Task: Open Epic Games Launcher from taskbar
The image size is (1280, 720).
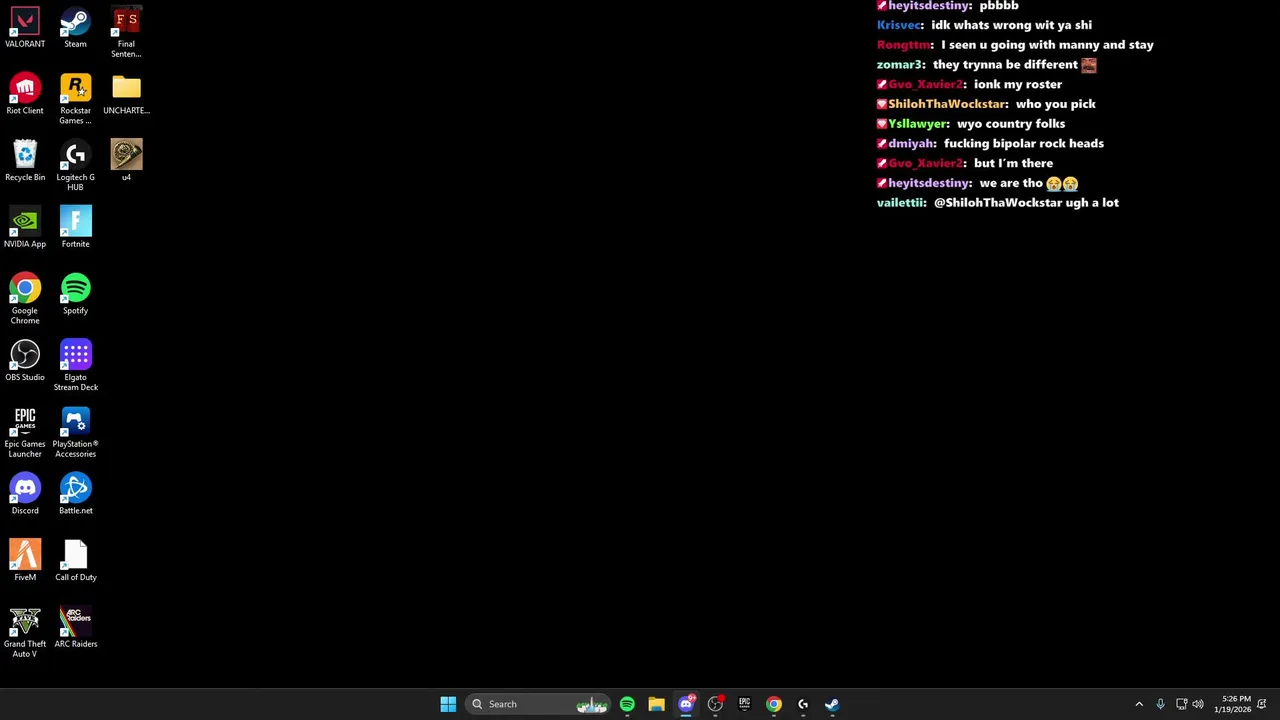Action: [744, 704]
